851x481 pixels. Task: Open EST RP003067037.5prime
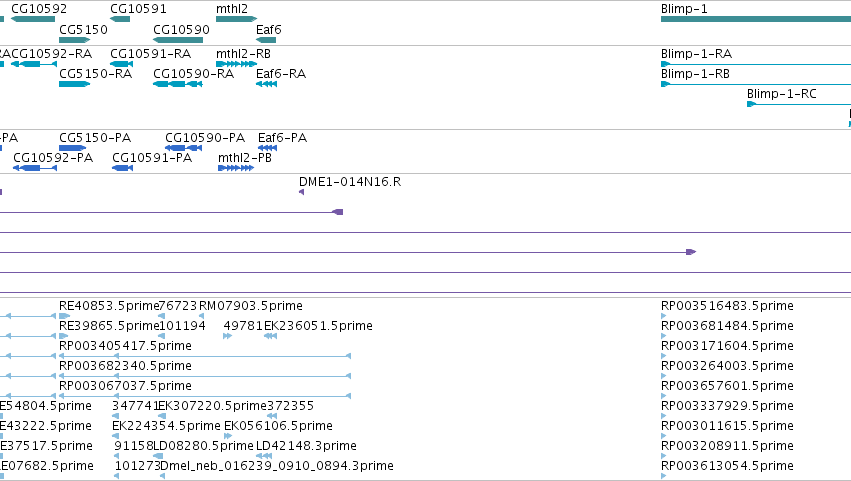click(x=125, y=387)
